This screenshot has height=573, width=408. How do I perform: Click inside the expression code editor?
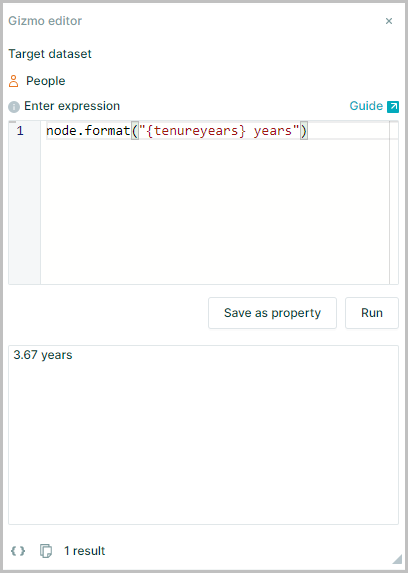click(215, 203)
